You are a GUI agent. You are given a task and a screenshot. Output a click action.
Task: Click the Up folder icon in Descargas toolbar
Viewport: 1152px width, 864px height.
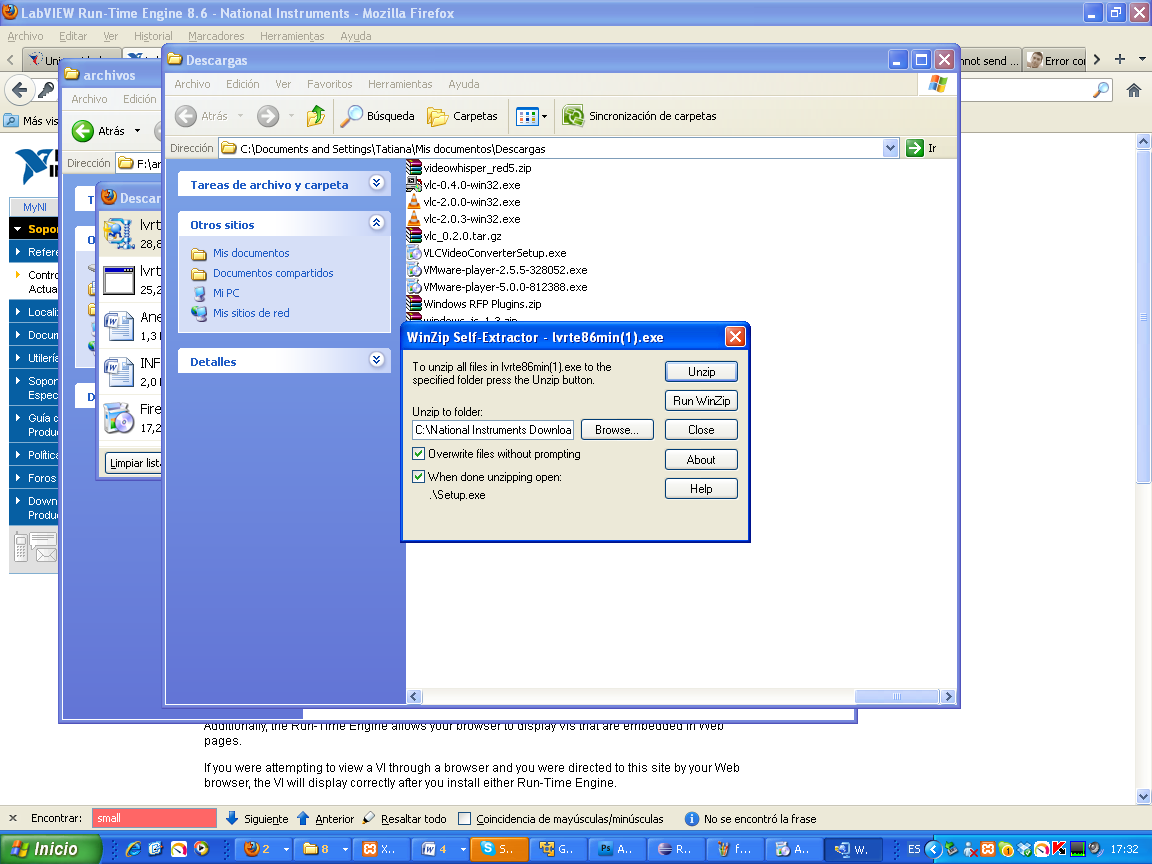316,116
